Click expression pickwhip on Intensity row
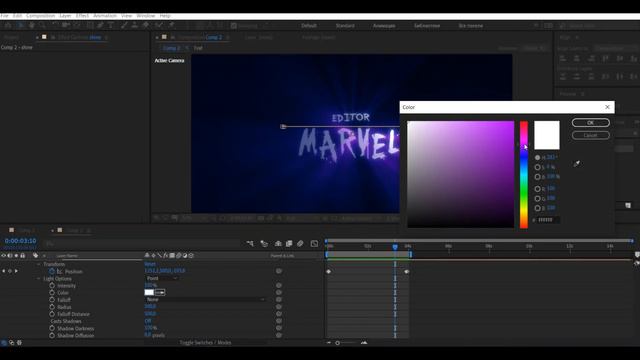640x360 pixels. [x=279, y=286]
